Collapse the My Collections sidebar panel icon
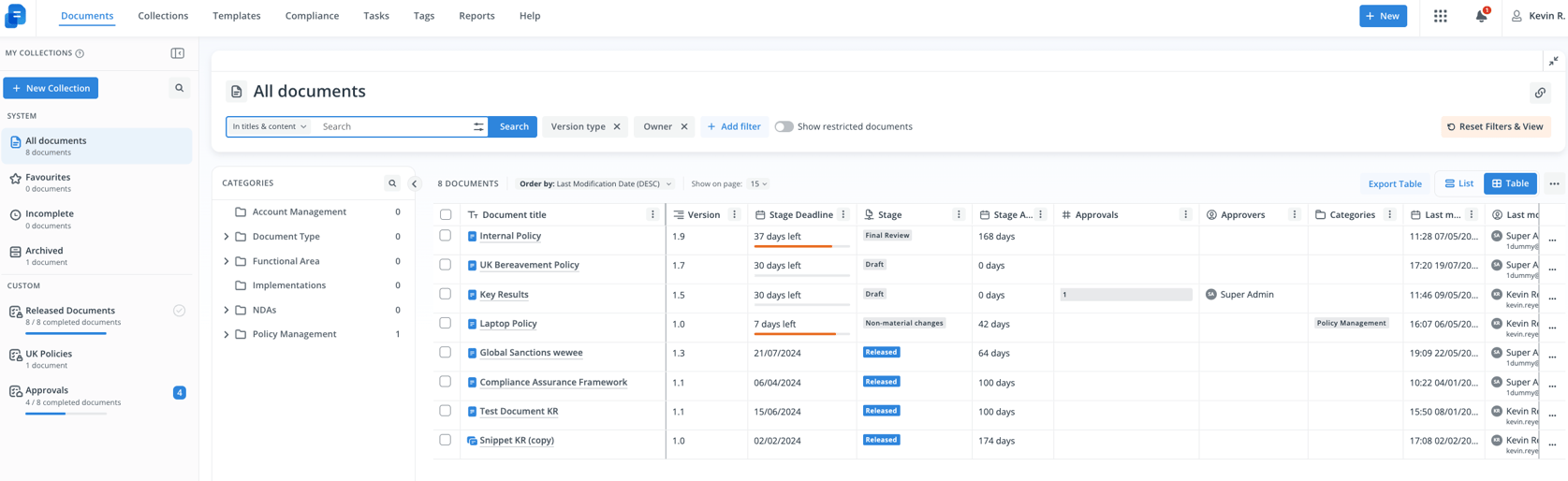The height and width of the screenshot is (481, 1568). (178, 53)
